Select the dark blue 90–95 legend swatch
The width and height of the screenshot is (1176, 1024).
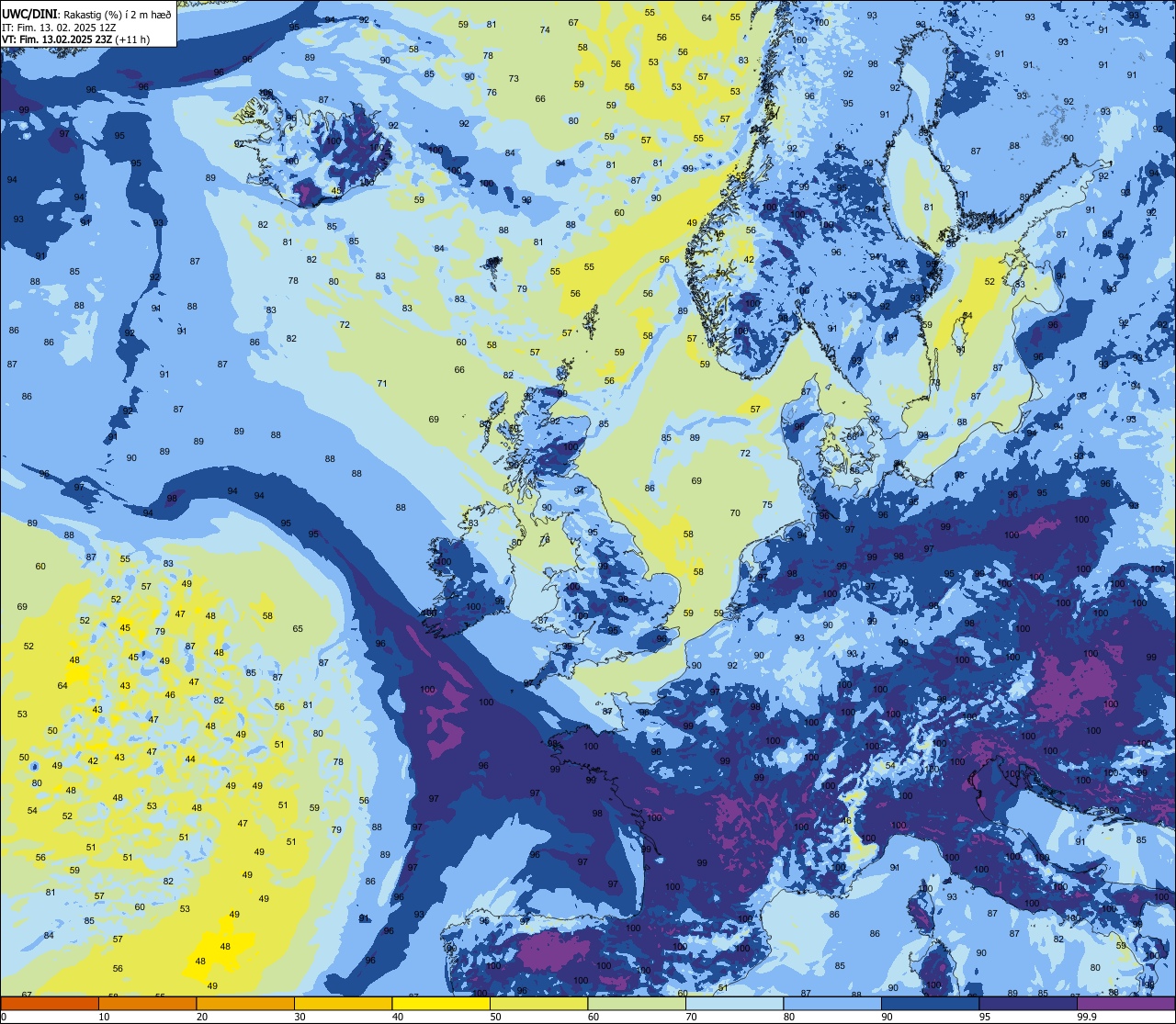(930, 1004)
